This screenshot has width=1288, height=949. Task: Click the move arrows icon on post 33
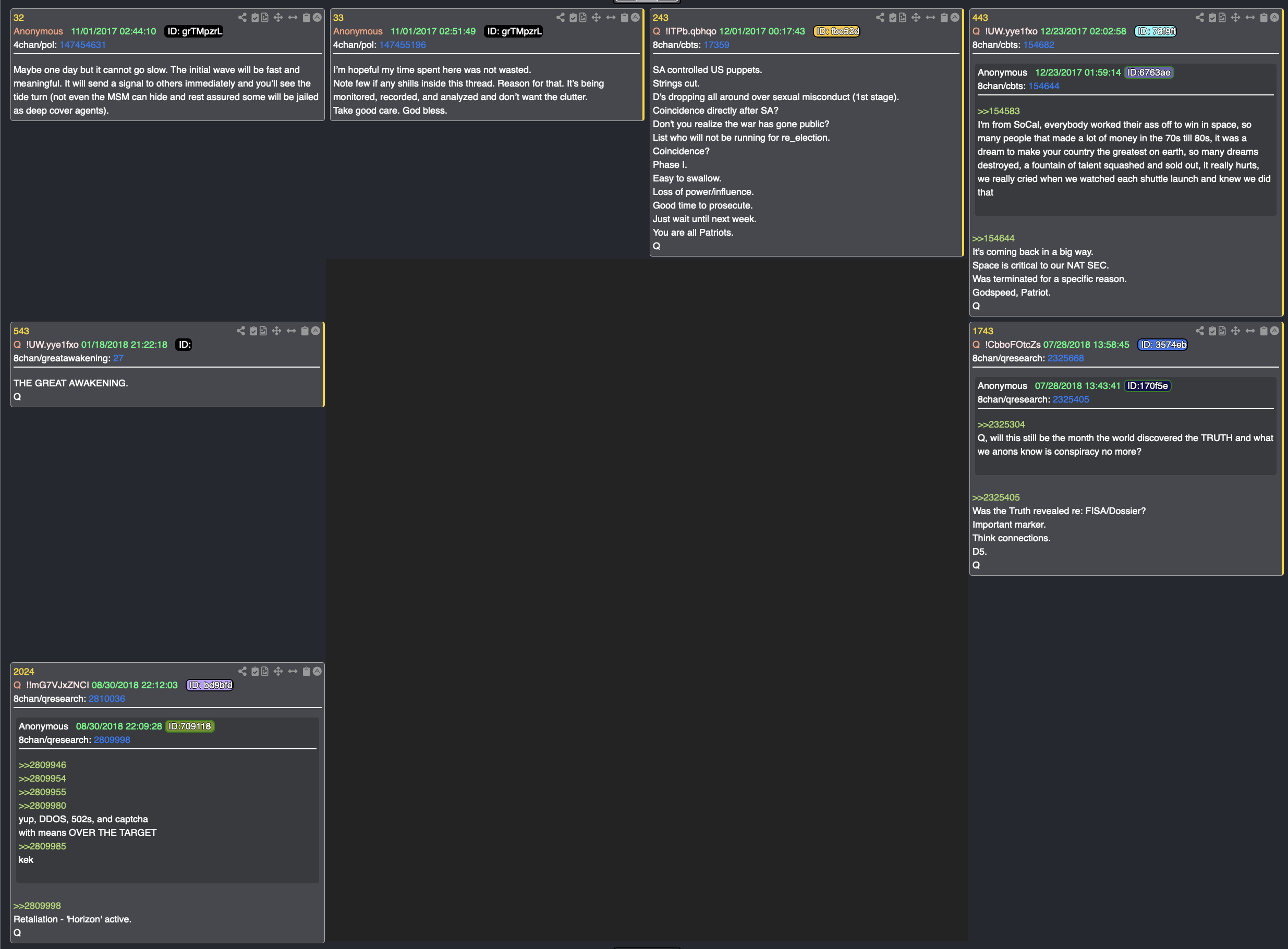click(597, 17)
